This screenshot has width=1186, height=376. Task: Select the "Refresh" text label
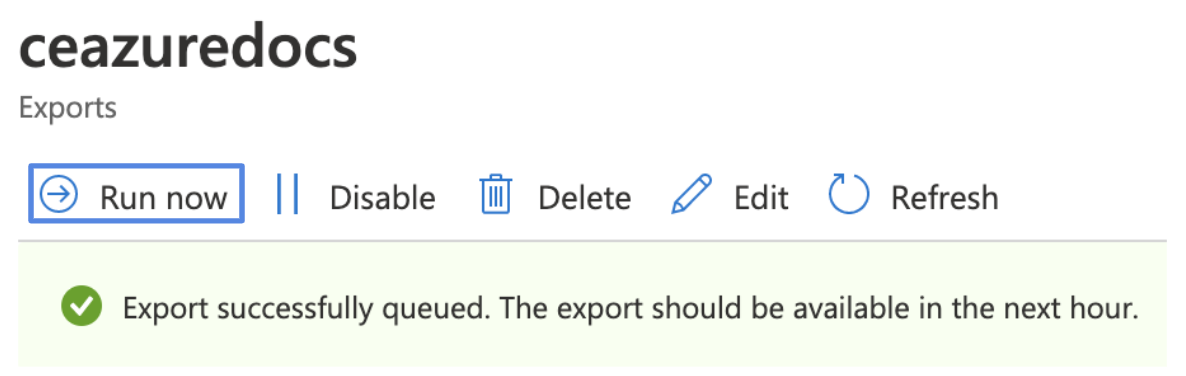click(x=945, y=197)
